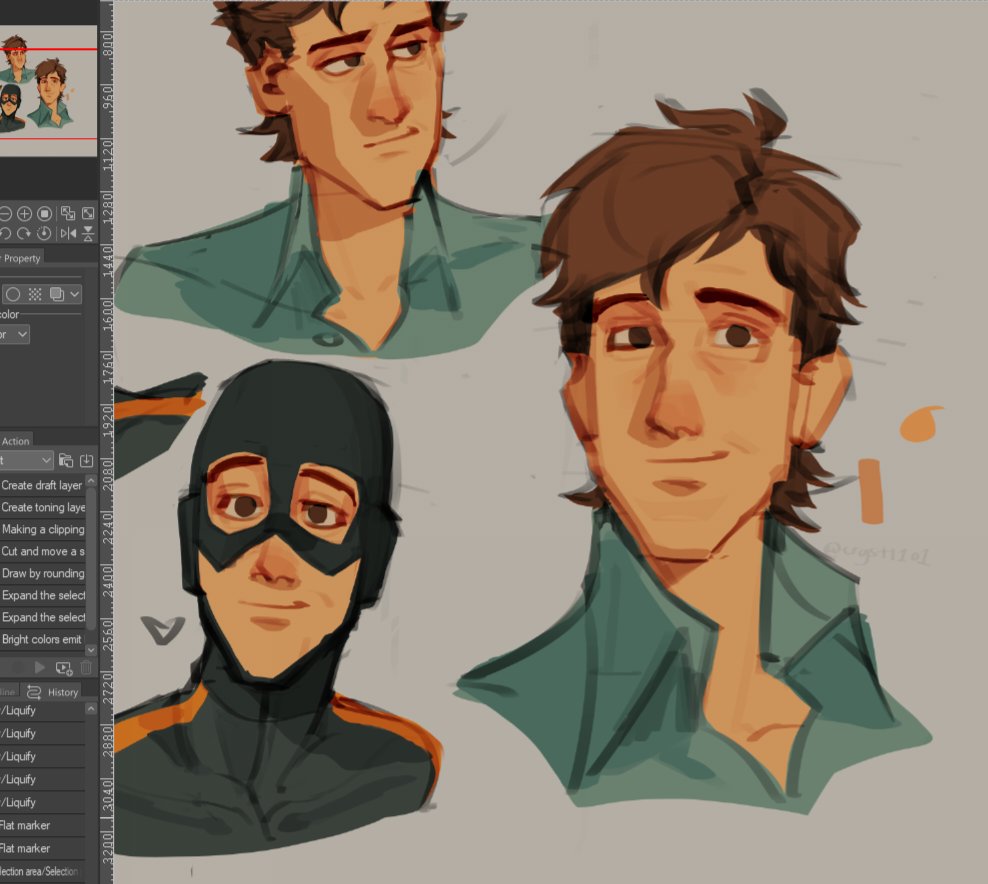Open the Expression color dropdown
This screenshot has width=988, height=884.
[14, 335]
